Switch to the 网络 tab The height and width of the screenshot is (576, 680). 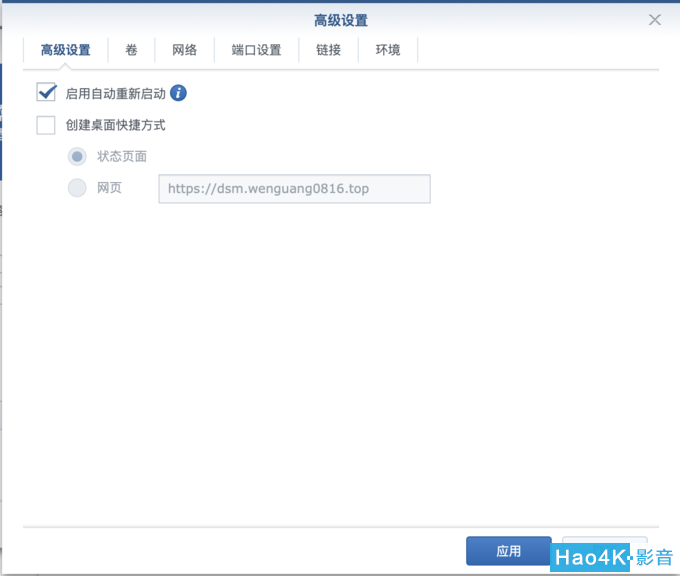(x=185, y=50)
